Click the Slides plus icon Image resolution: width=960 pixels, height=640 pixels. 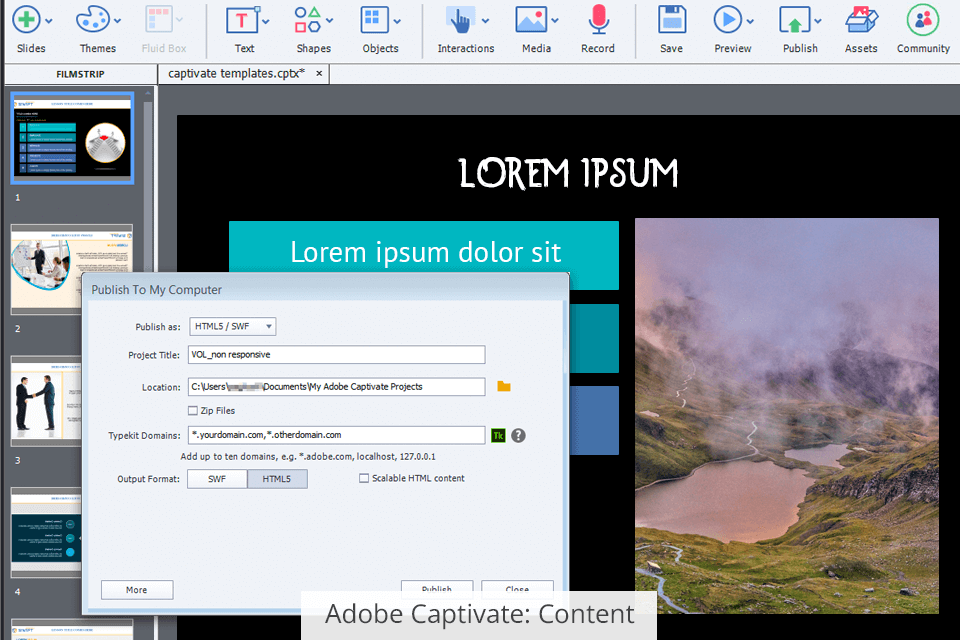point(26,20)
